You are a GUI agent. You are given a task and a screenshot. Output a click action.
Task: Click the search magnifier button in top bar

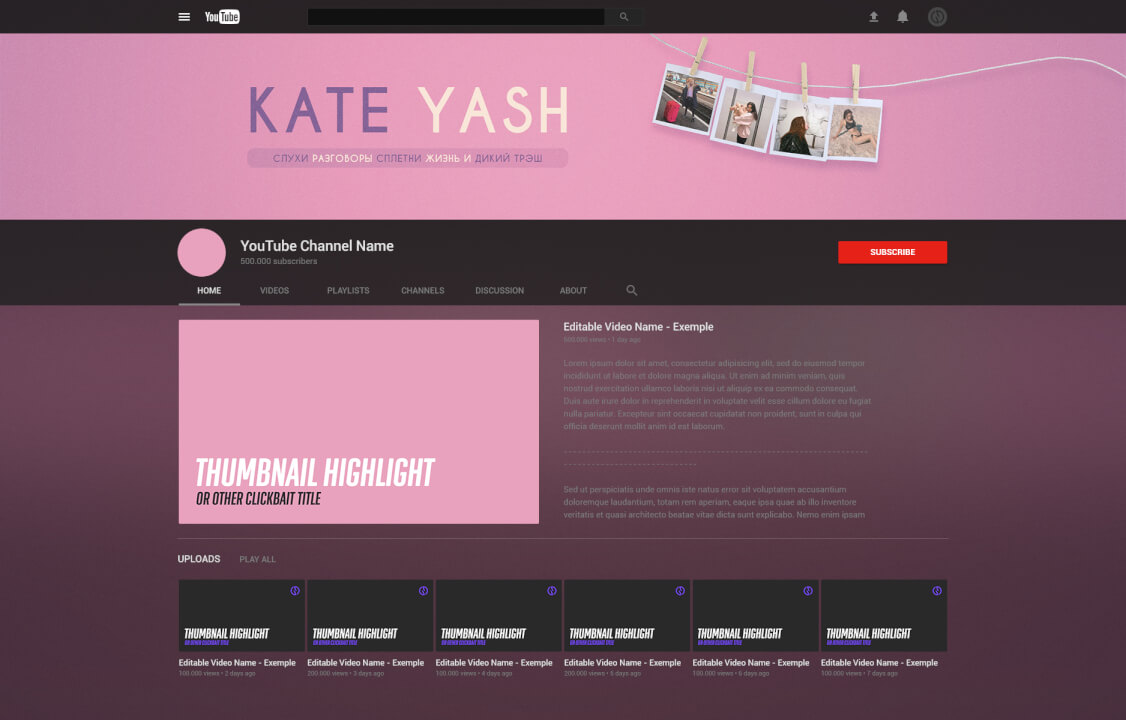click(624, 17)
